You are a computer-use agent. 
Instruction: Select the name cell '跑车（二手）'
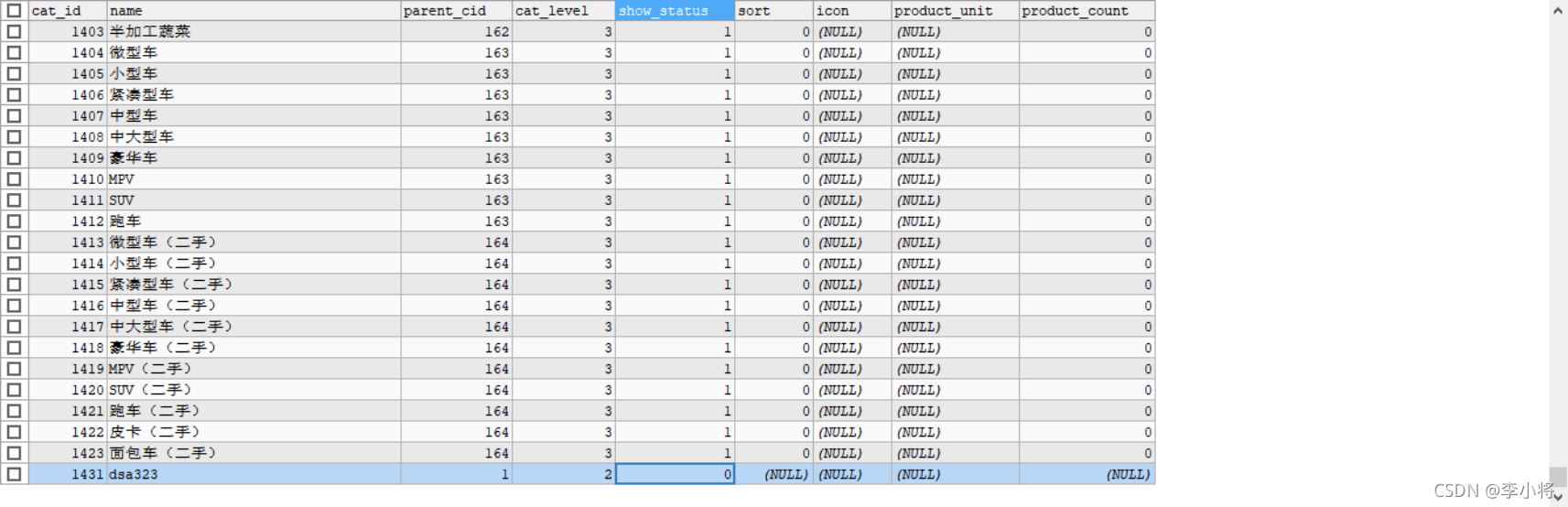point(254,410)
